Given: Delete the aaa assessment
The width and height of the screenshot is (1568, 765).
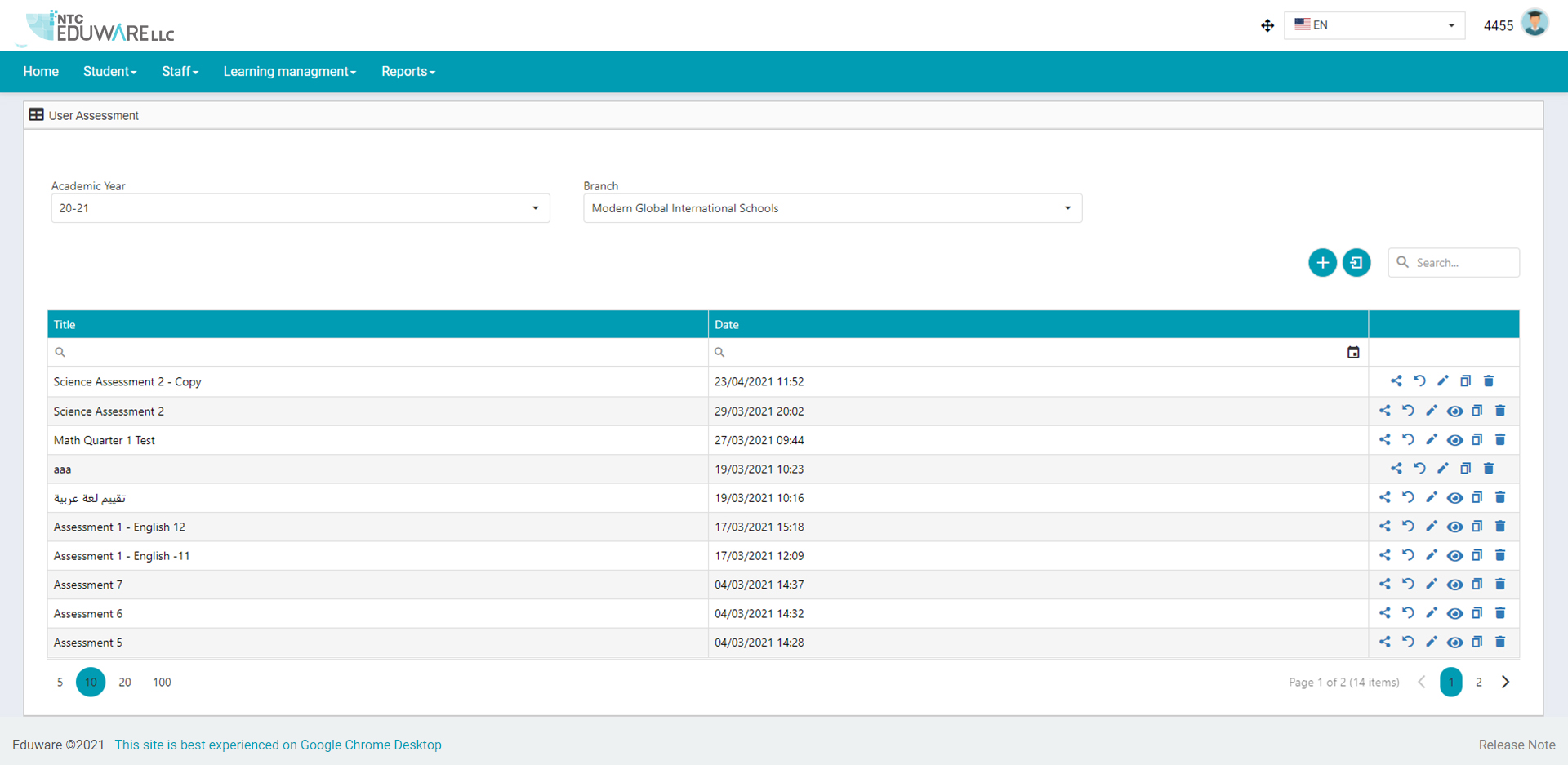Looking at the screenshot, I should click(x=1489, y=468).
